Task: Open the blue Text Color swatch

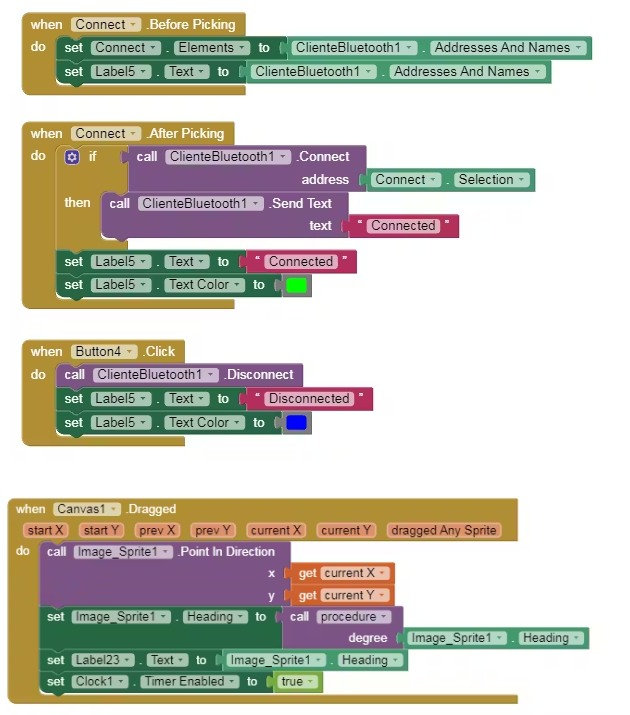Action: pos(296,423)
